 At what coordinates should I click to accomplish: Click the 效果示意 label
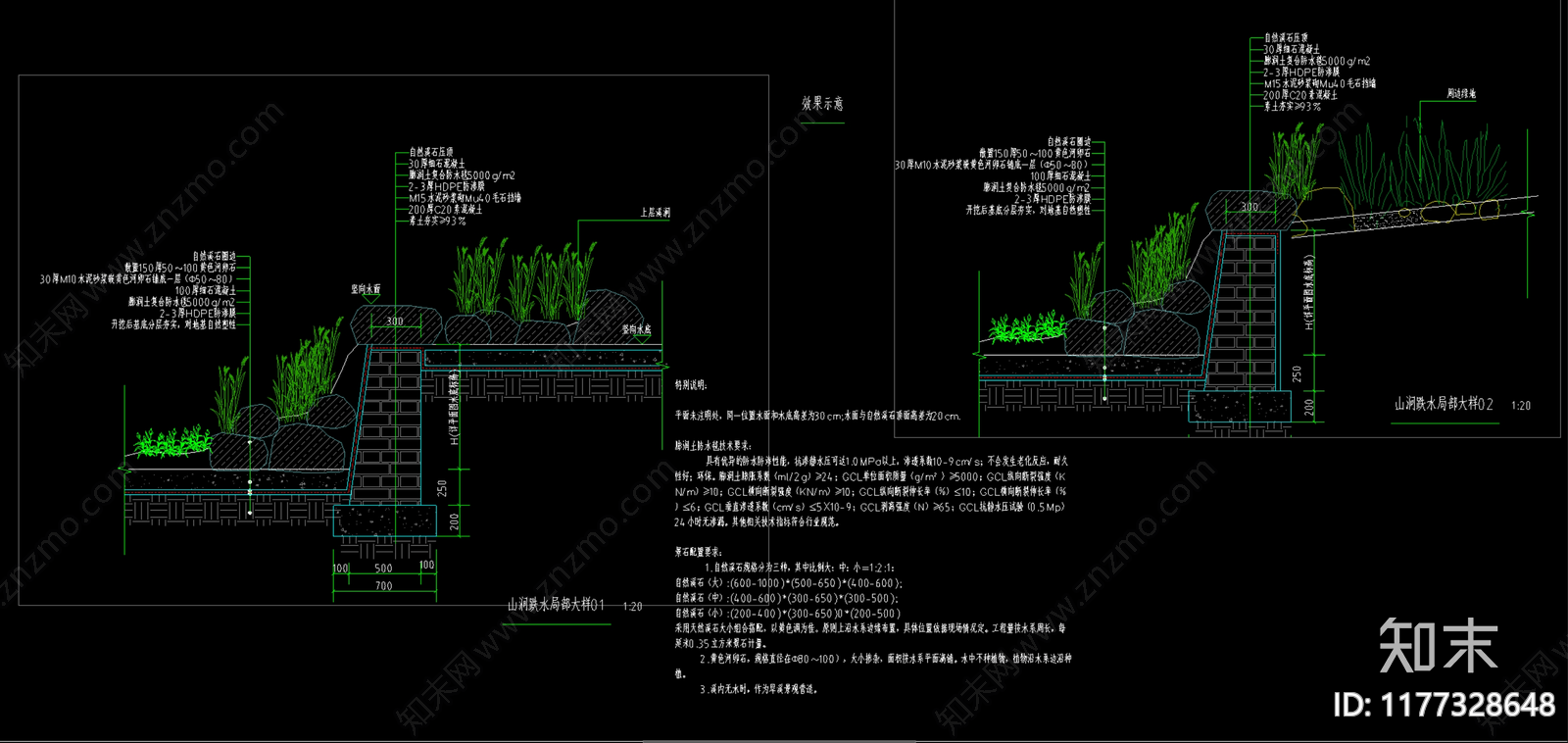point(822,103)
